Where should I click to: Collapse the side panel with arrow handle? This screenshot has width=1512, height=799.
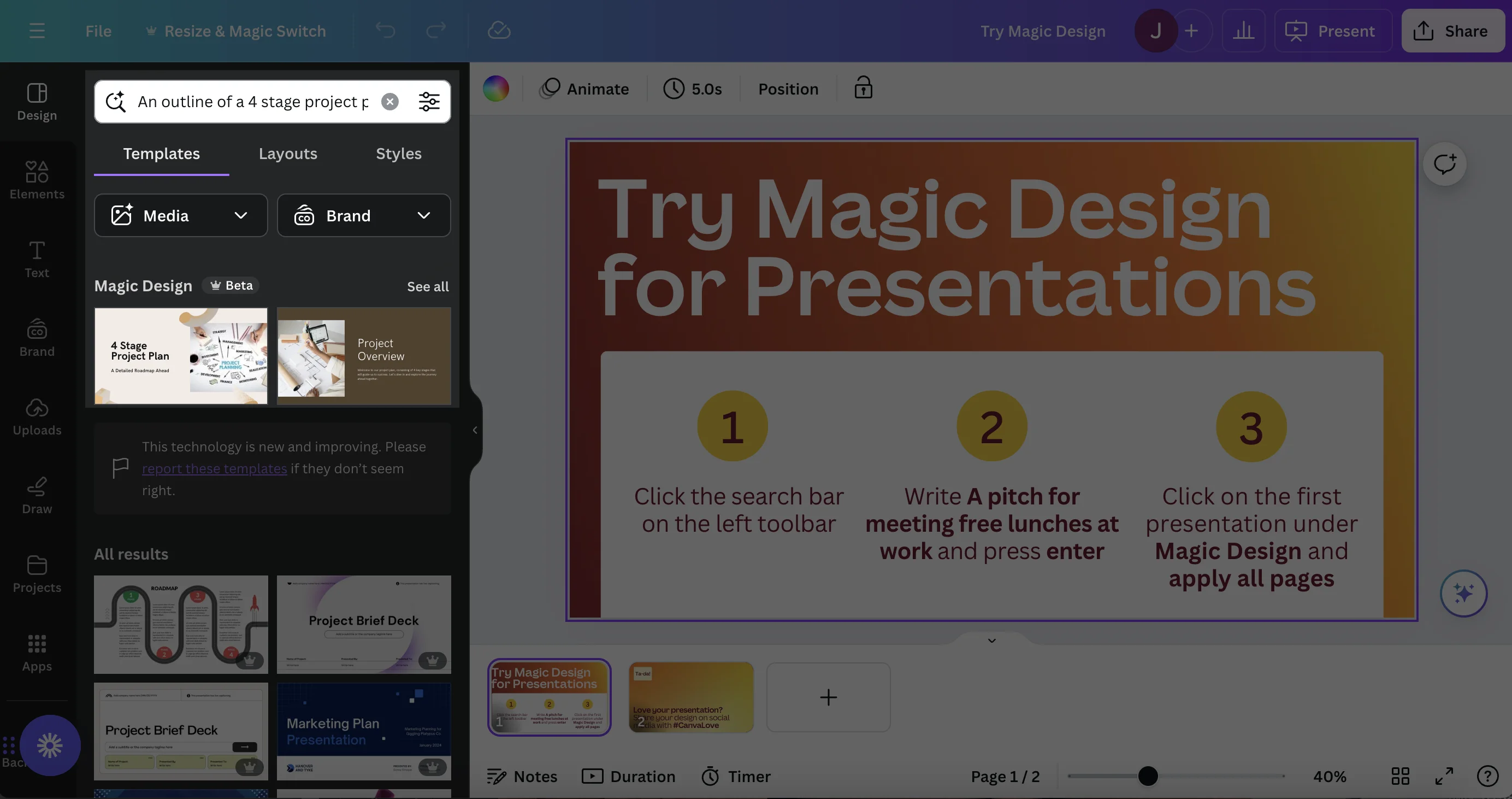tap(474, 430)
